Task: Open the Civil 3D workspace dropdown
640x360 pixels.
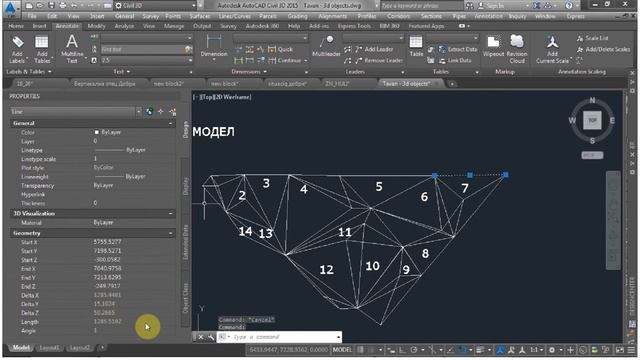Action: coord(155,6)
